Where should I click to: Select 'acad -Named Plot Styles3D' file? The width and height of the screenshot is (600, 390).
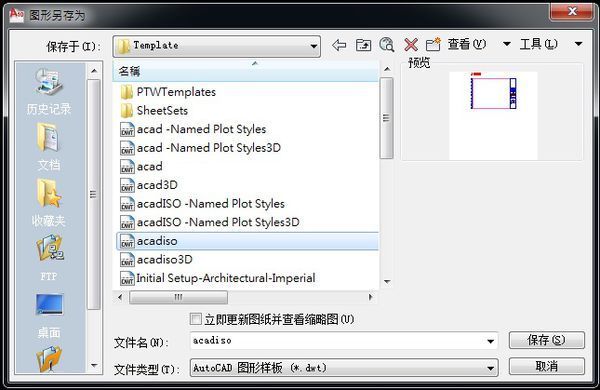click(x=201, y=148)
